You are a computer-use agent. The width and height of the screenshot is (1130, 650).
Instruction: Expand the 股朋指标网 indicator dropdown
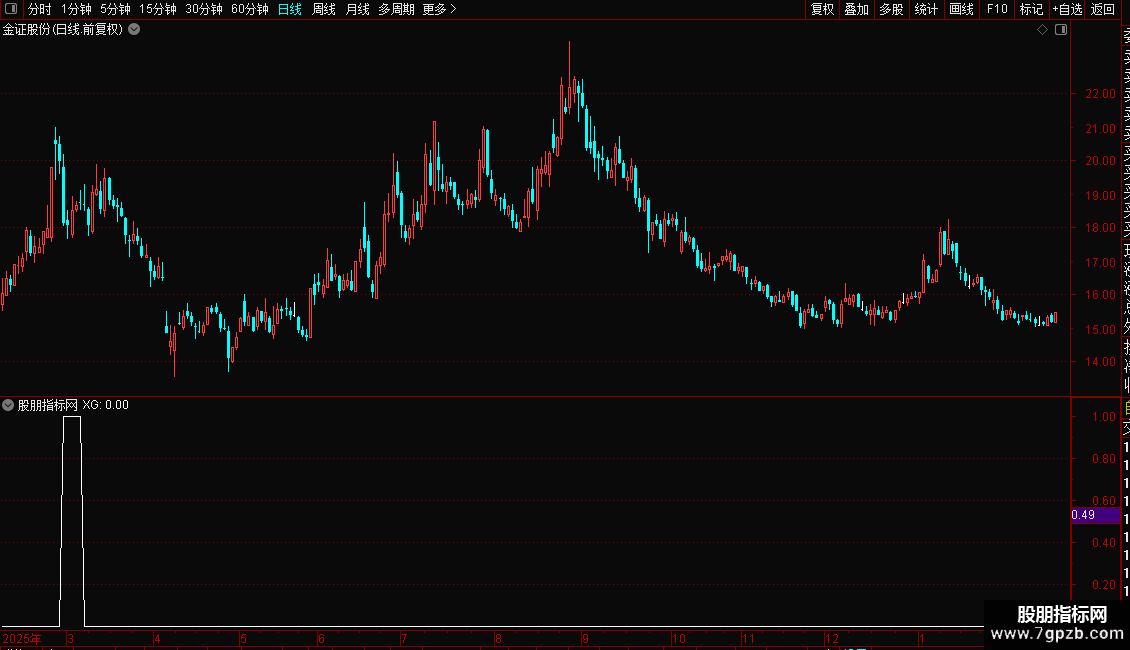[8, 405]
